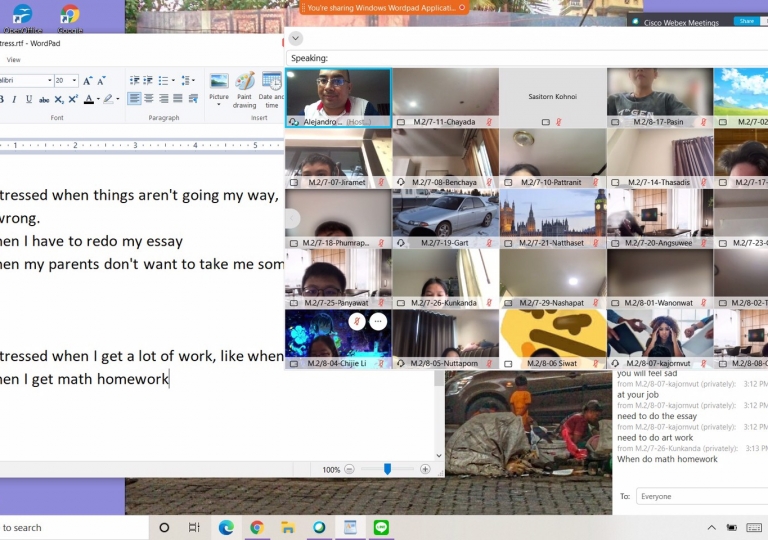Click chat message 'need to do art work'
The height and width of the screenshot is (540, 768).
[x=655, y=438]
